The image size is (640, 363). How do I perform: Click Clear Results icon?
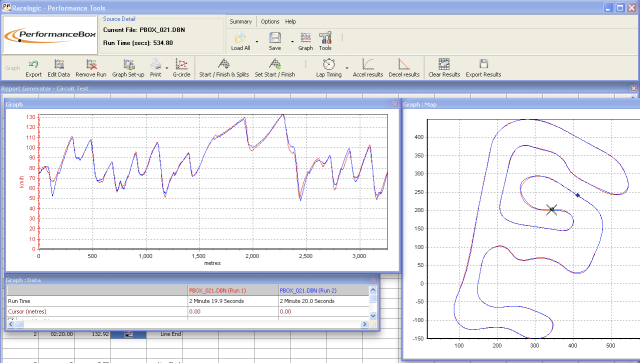444,64
